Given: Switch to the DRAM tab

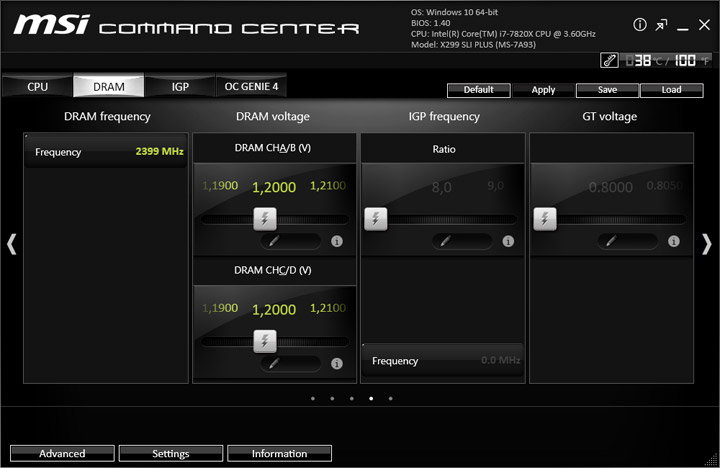Looking at the screenshot, I should tap(109, 86).
